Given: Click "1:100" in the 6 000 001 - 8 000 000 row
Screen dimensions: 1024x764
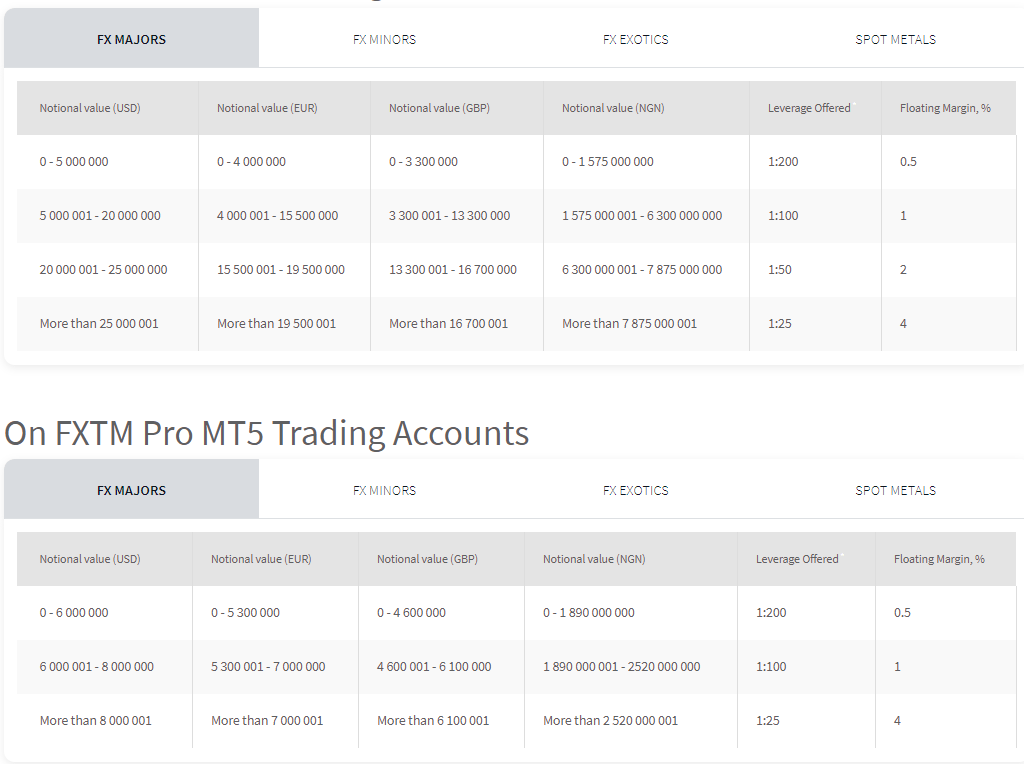Looking at the screenshot, I should pyautogui.click(x=771, y=667).
